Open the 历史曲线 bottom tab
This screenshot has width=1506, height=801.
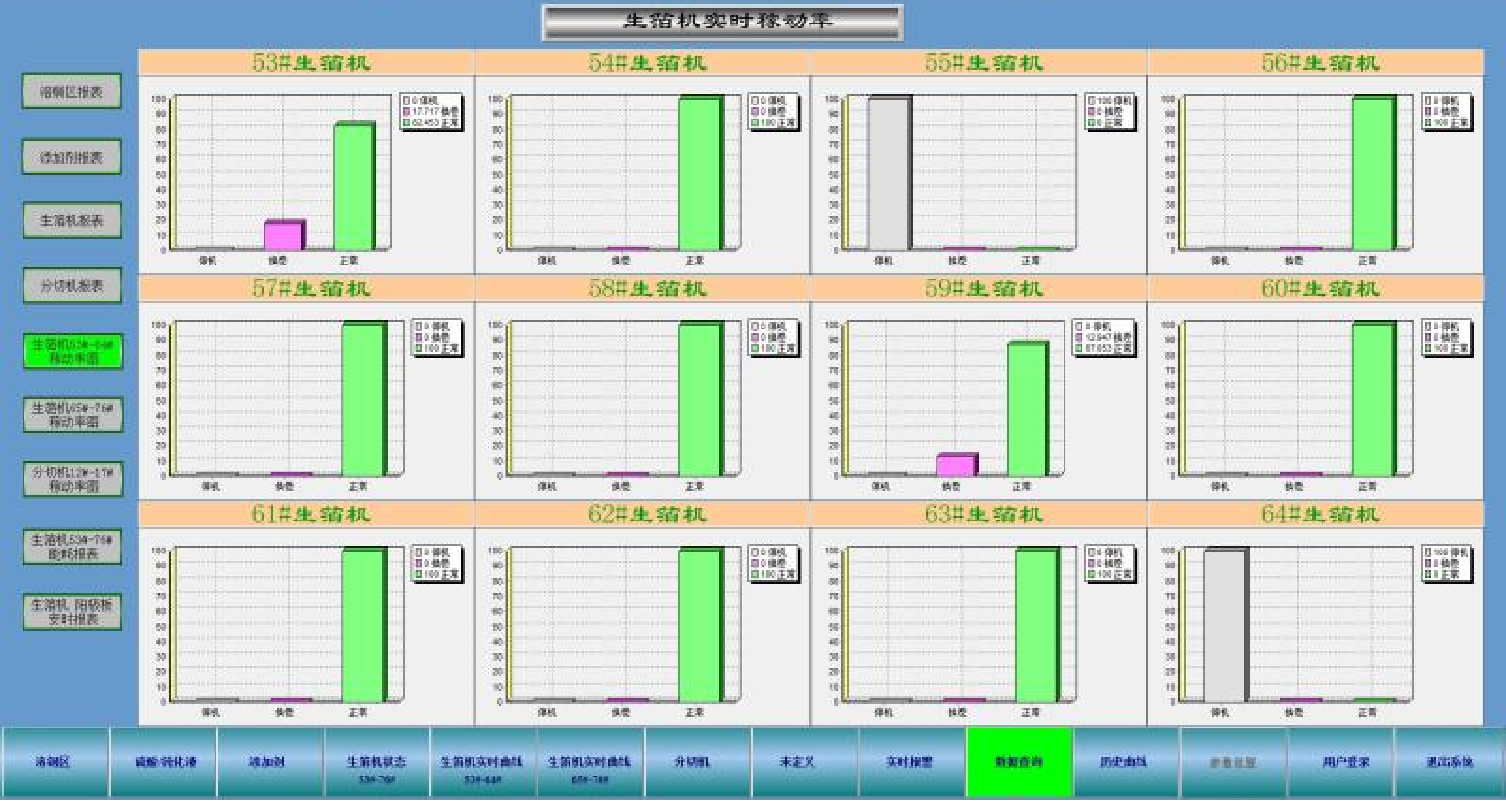point(1126,762)
